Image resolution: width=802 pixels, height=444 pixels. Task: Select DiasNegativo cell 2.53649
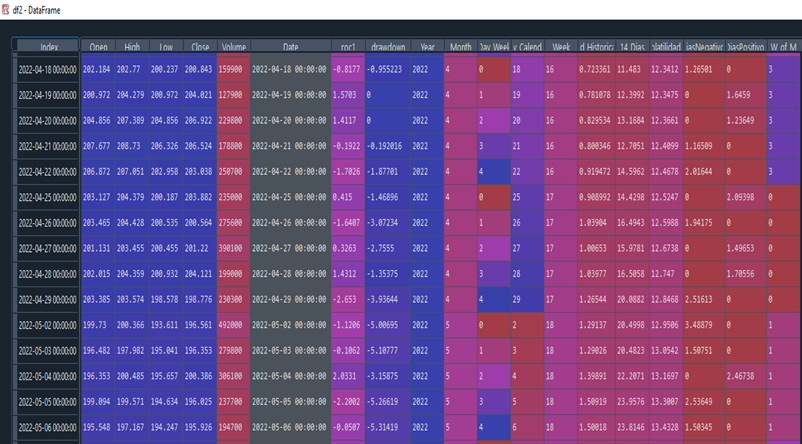pyautogui.click(x=704, y=402)
